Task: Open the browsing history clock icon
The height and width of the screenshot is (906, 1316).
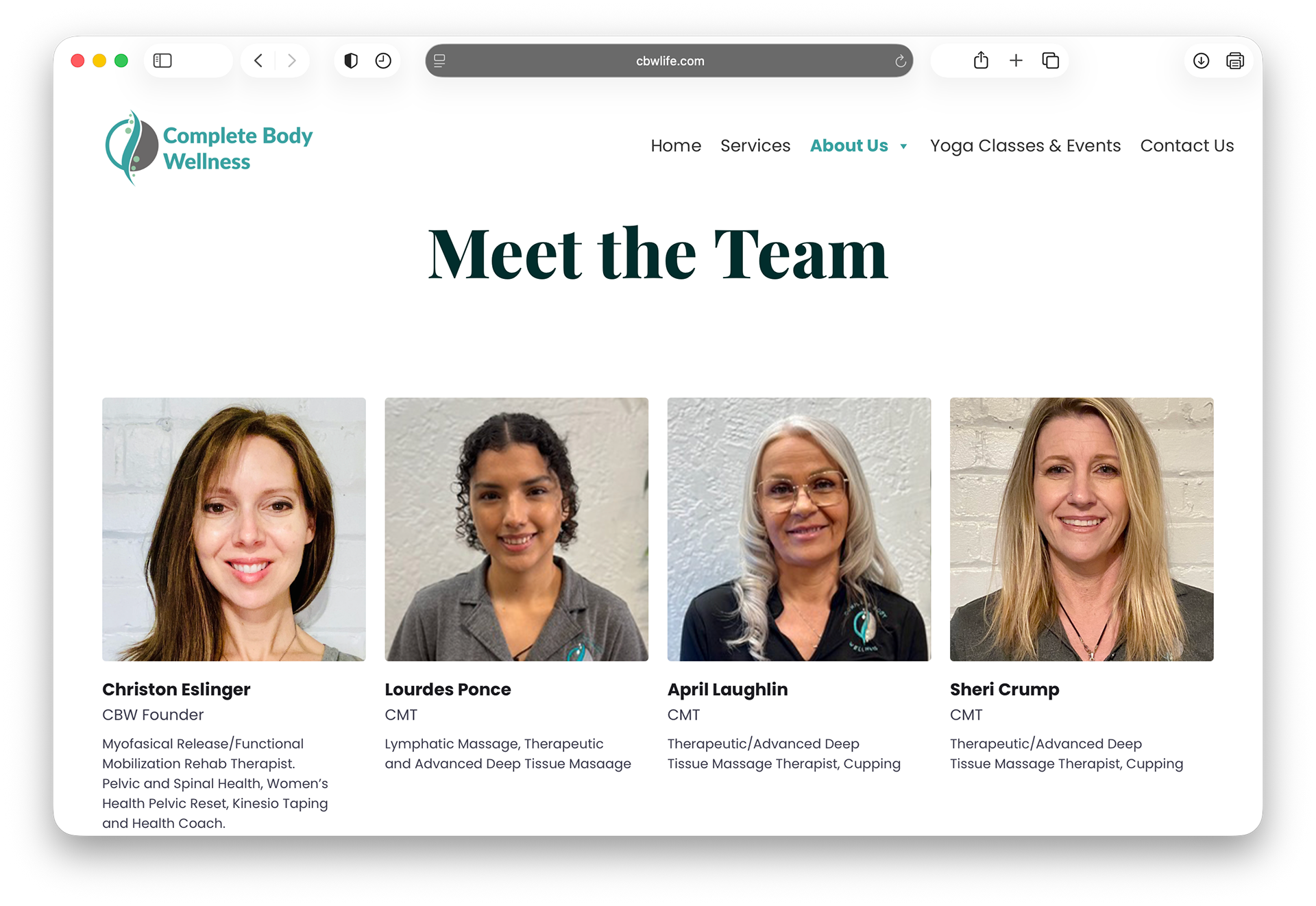Action: (x=383, y=61)
